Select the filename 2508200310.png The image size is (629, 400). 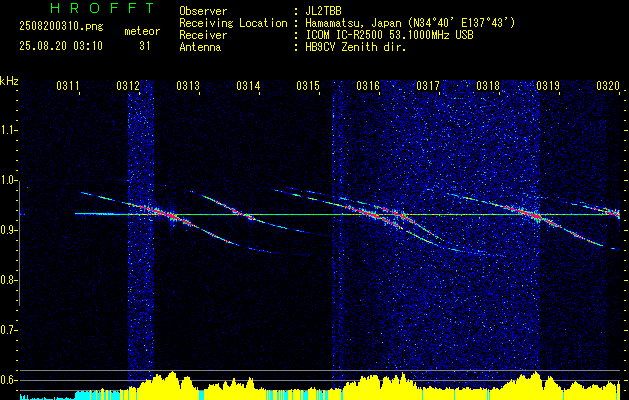(61, 27)
